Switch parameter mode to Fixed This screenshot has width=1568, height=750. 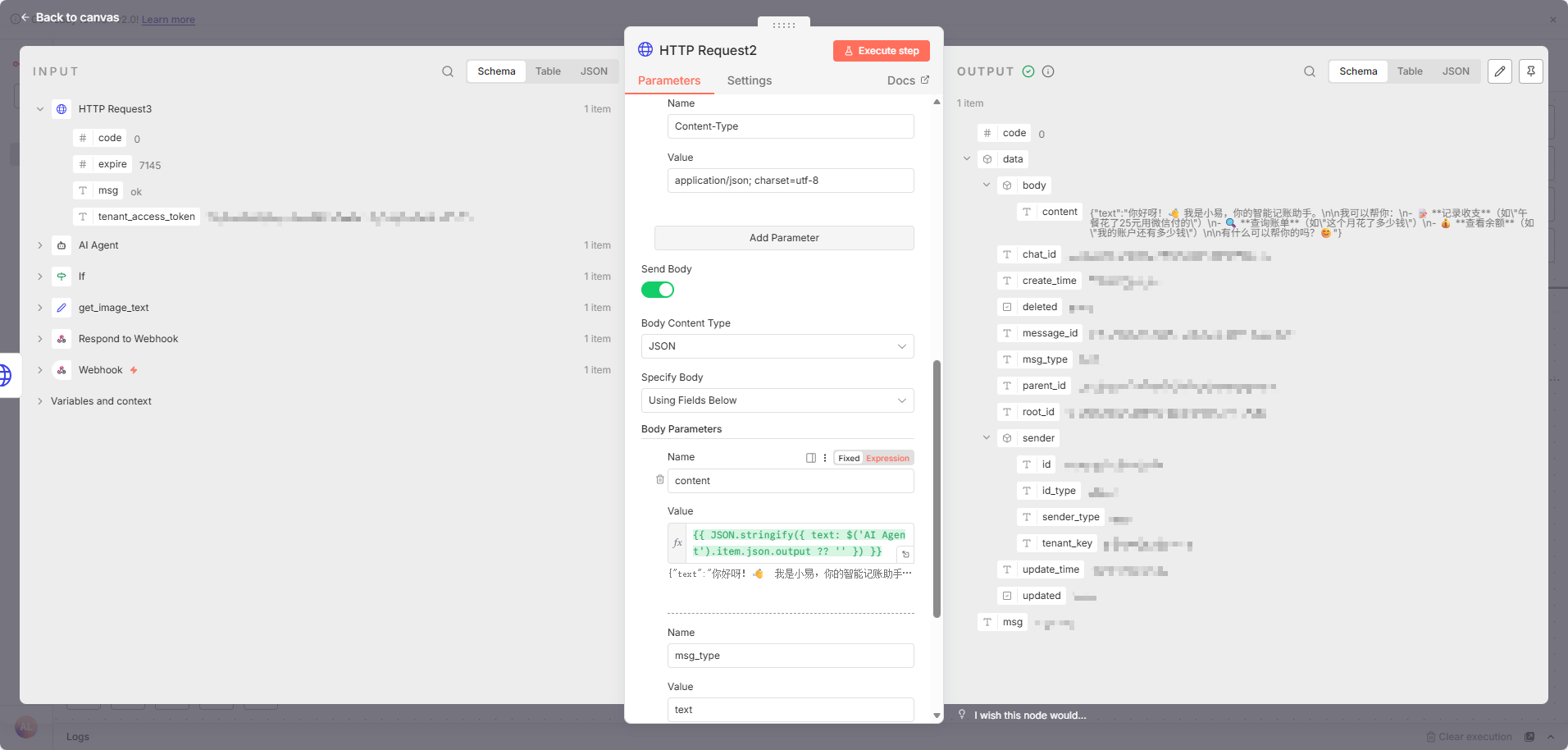[849, 458]
